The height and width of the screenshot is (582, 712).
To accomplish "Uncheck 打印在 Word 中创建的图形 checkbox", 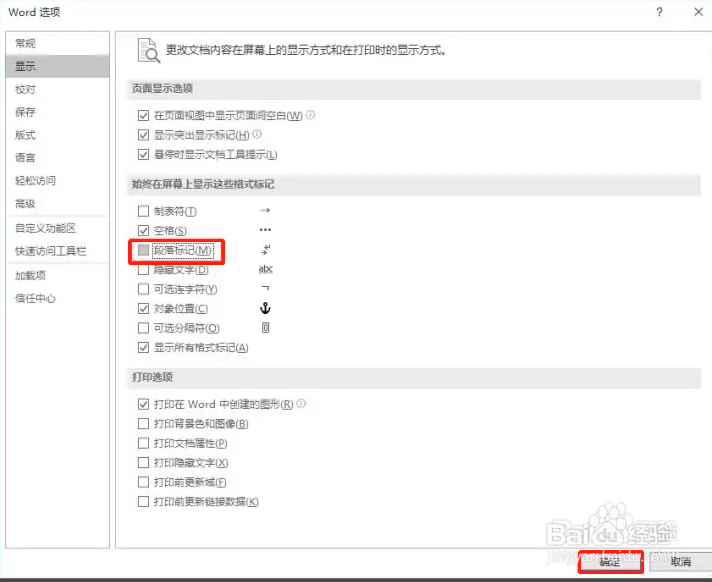I will click(x=143, y=404).
